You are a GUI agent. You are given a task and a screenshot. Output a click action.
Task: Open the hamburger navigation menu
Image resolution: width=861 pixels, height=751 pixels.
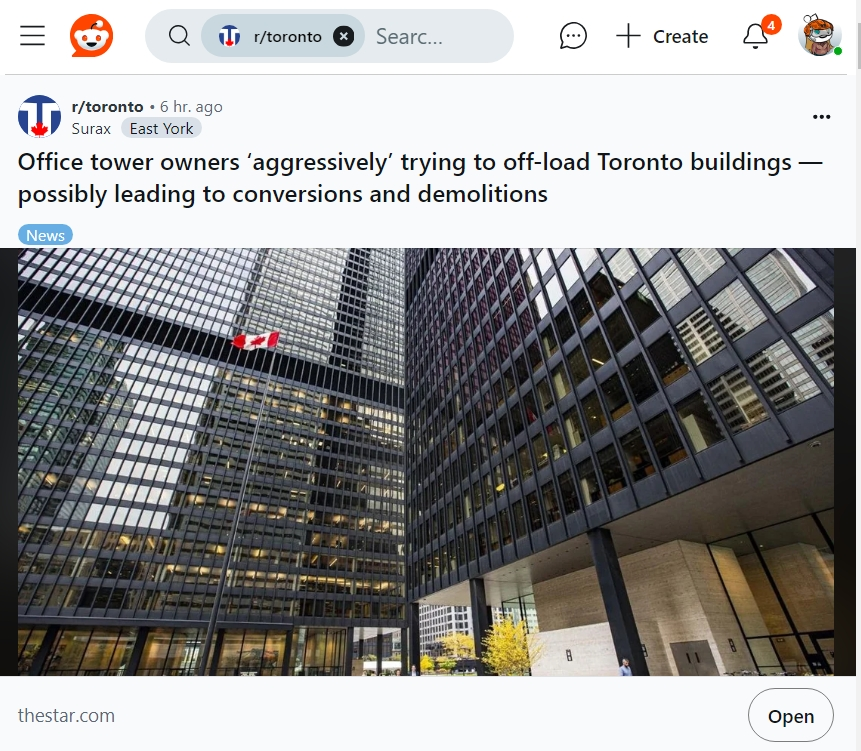click(32, 36)
